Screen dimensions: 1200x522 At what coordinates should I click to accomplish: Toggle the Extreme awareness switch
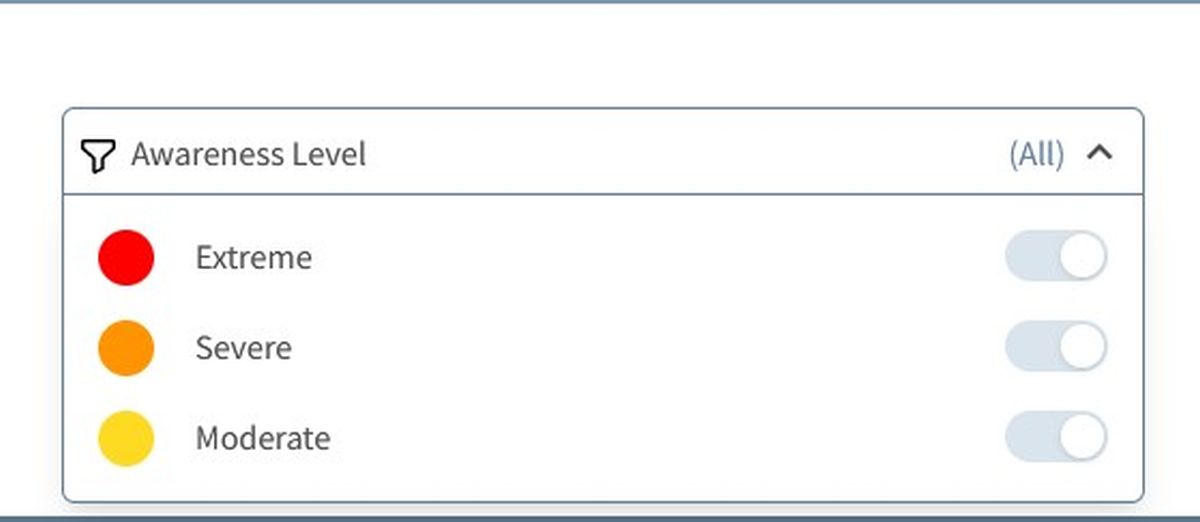click(1056, 257)
